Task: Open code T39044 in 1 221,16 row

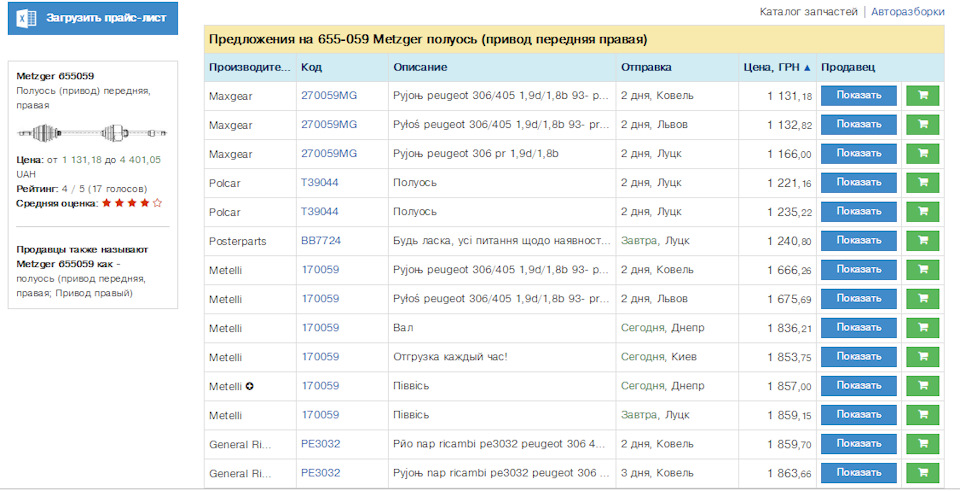Action: click(320, 182)
